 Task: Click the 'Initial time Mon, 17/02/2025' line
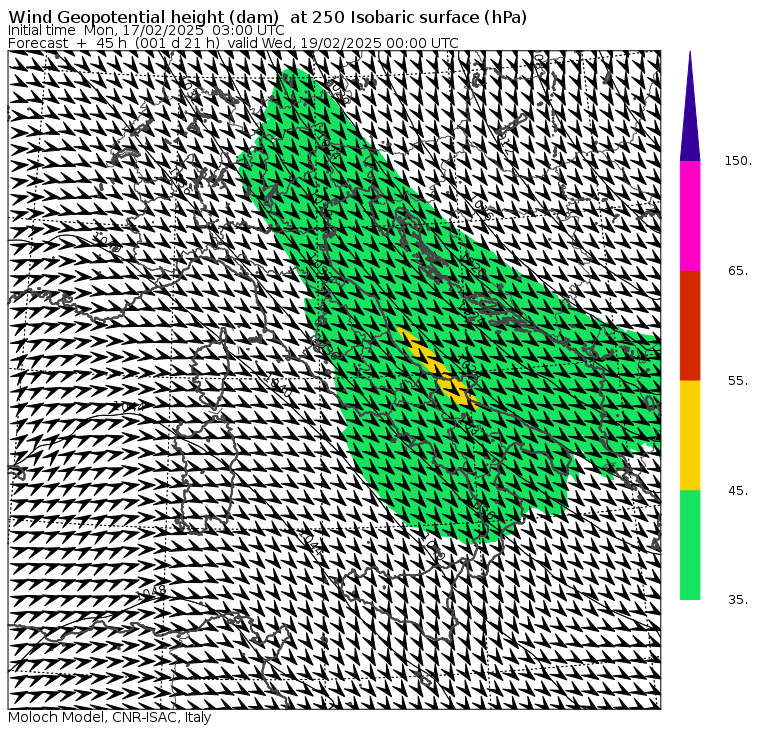(146, 31)
